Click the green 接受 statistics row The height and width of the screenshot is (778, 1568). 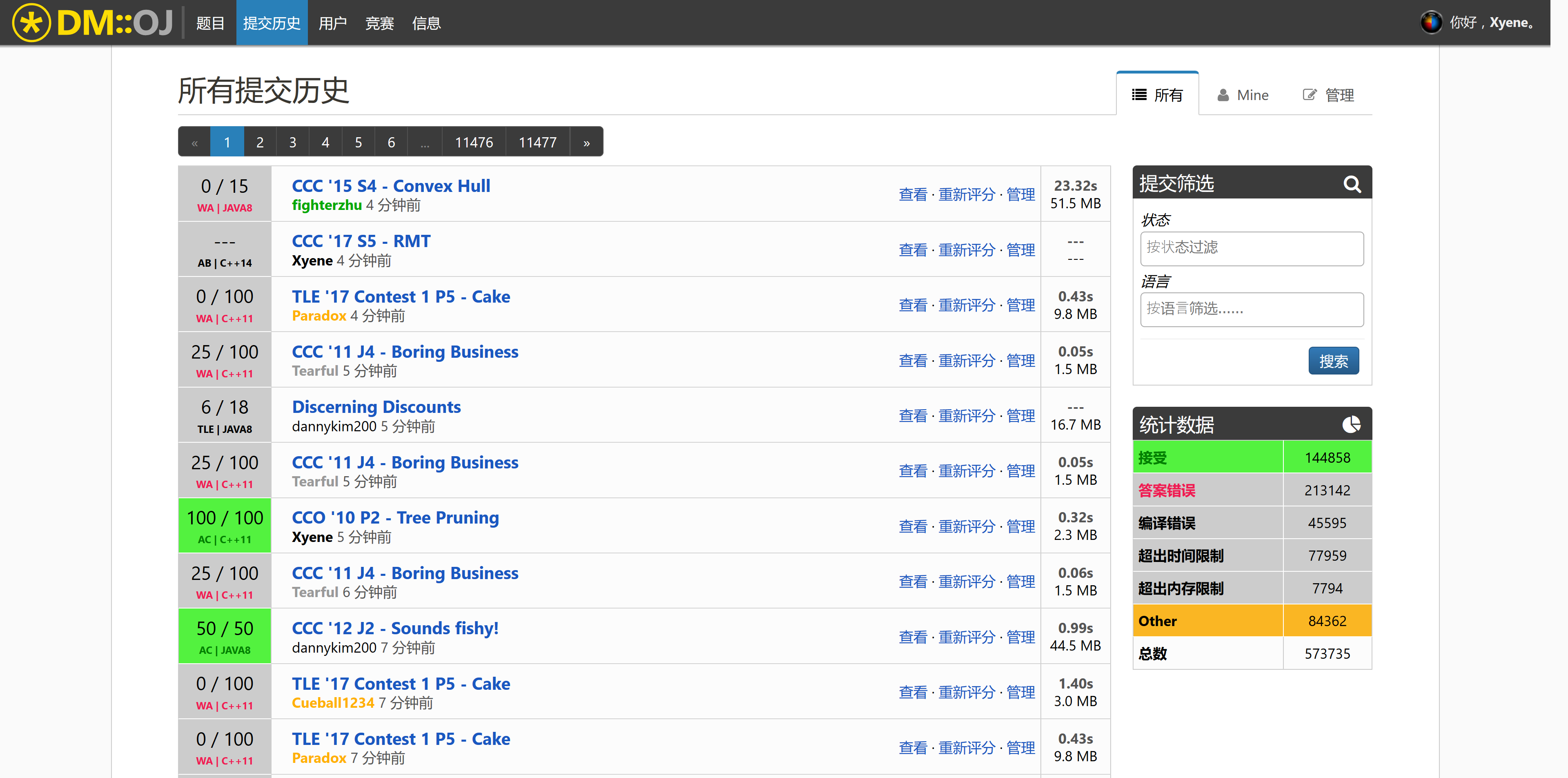coord(1252,457)
